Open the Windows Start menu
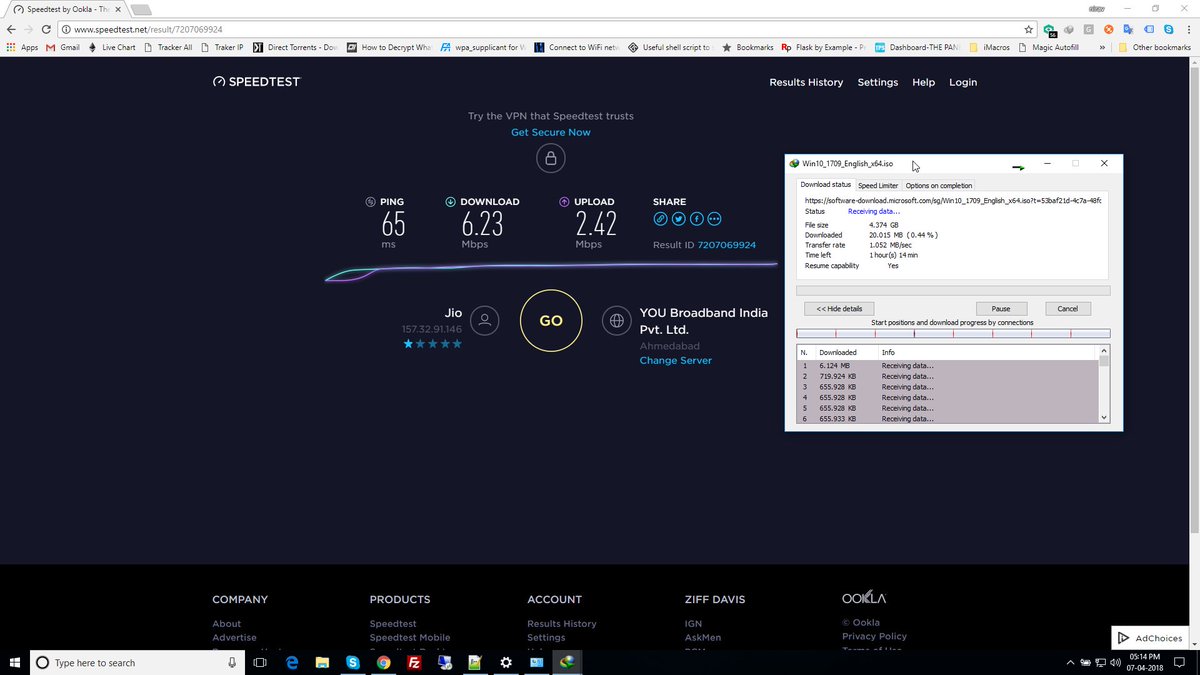1200x675 pixels. click(15, 662)
